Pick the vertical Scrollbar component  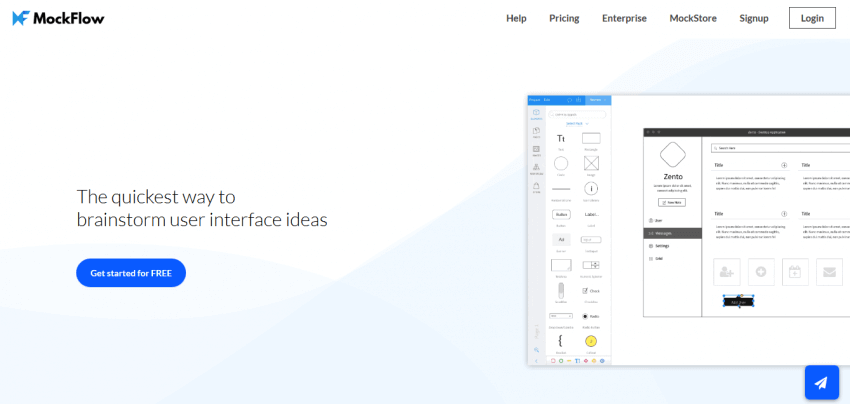click(x=561, y=293)
